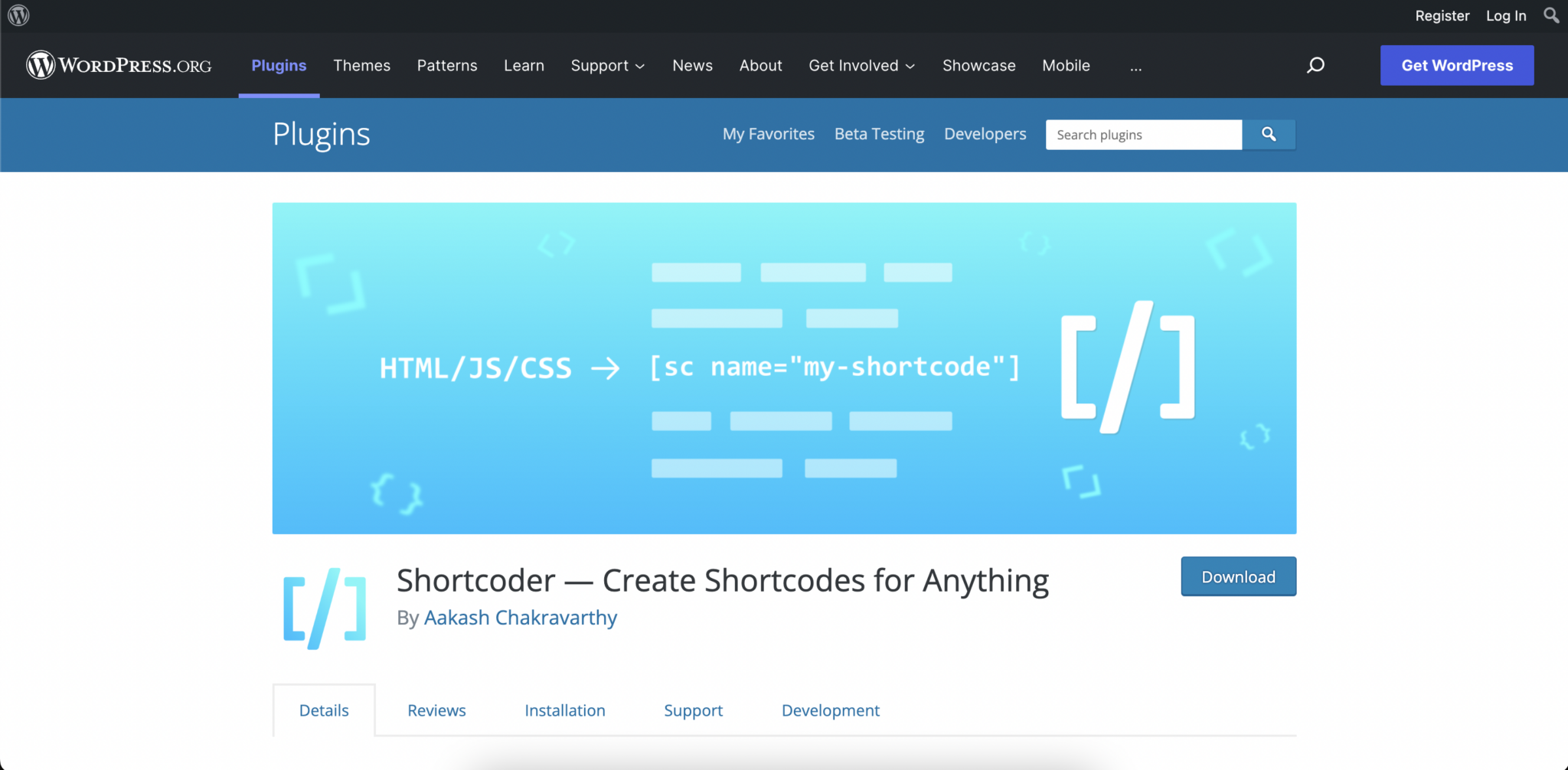
Task: Open the WordPress.org home logo
Action: point(119,65)
